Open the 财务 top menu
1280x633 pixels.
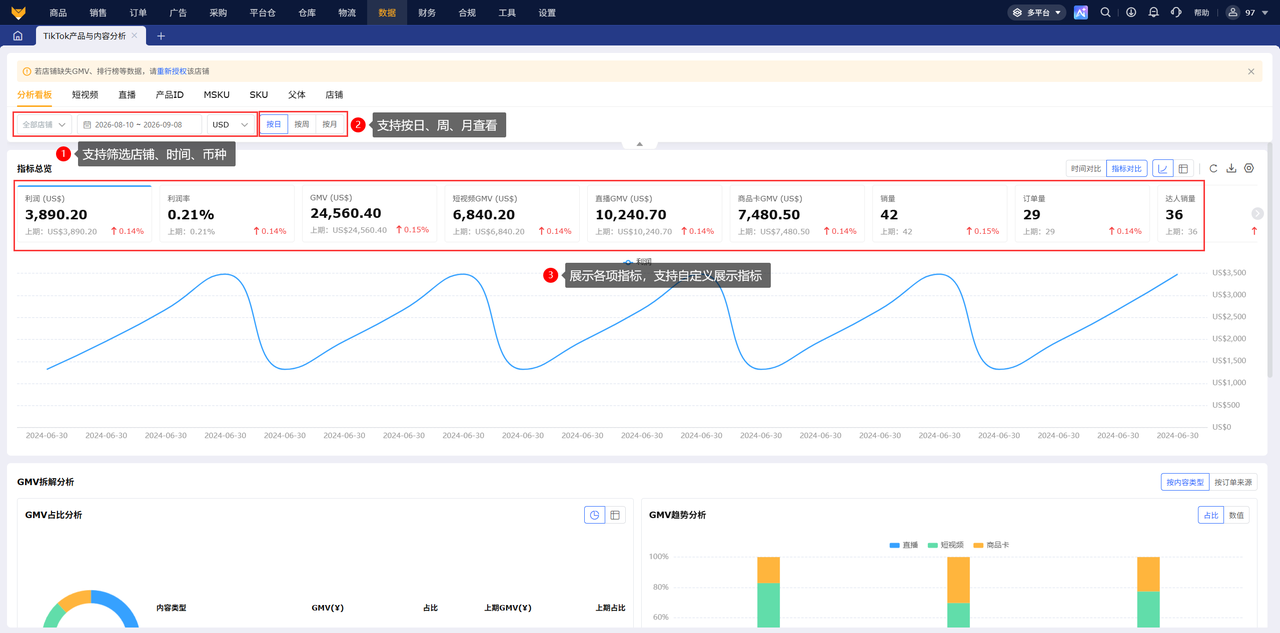click(x=427, y=13)
